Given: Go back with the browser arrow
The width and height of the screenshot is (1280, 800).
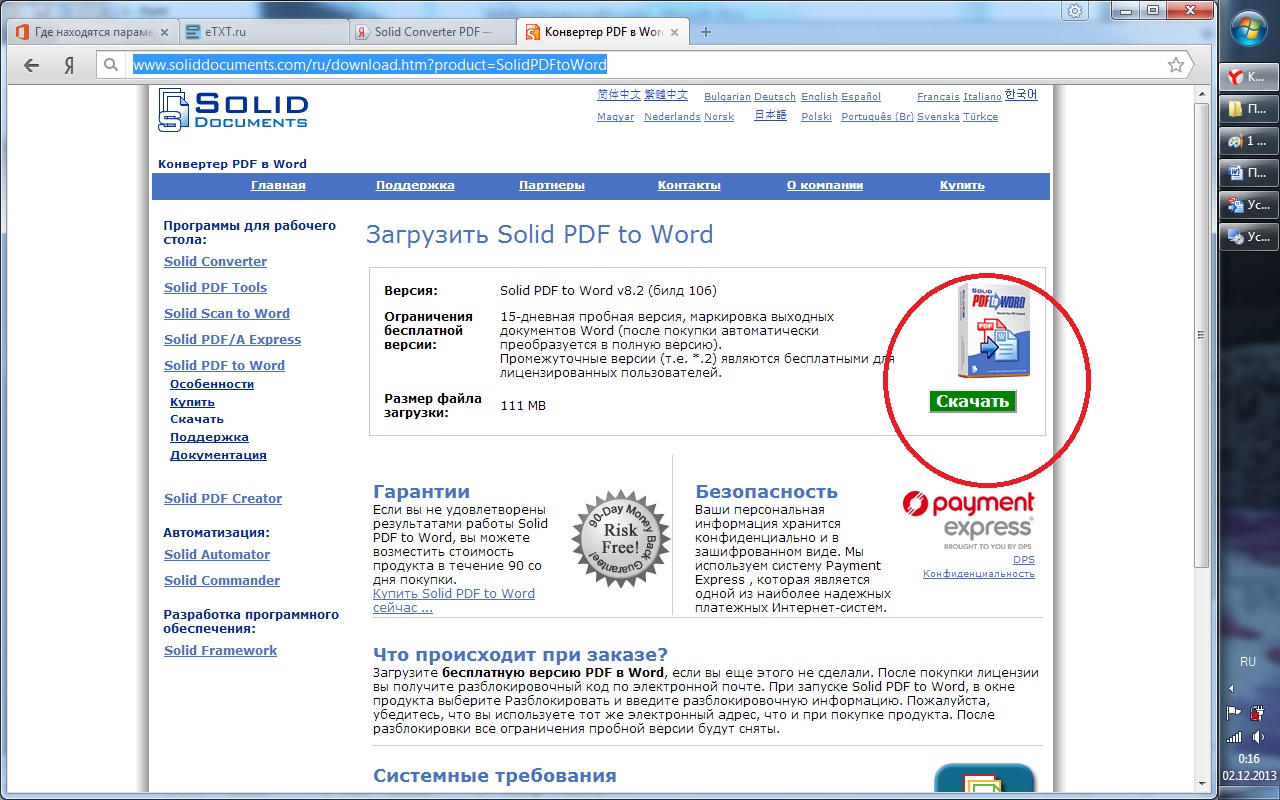Looking at the screenshot, I should (32, 65).
